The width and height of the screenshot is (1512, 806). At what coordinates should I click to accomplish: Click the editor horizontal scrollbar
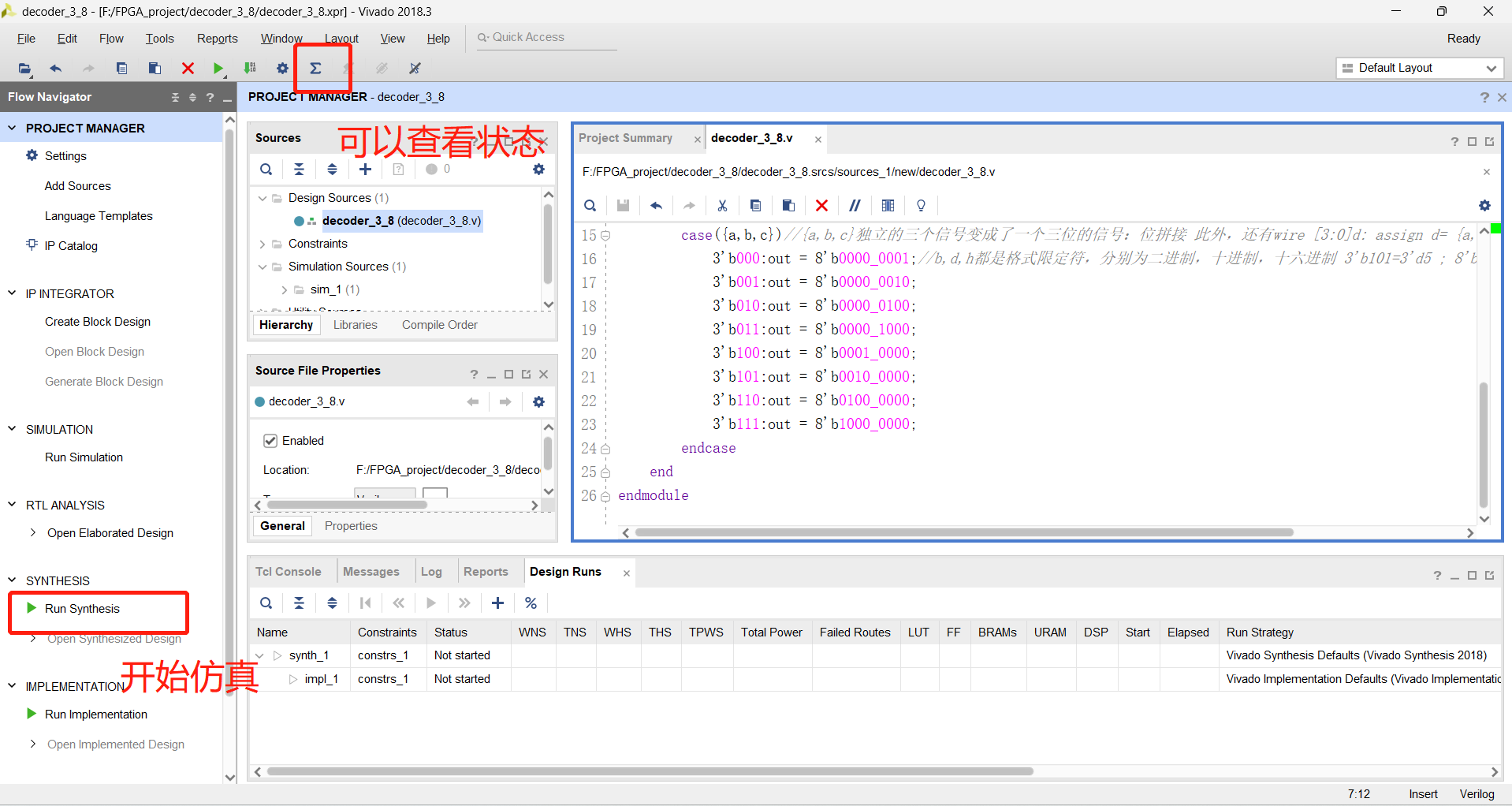[x=964, y=532]
